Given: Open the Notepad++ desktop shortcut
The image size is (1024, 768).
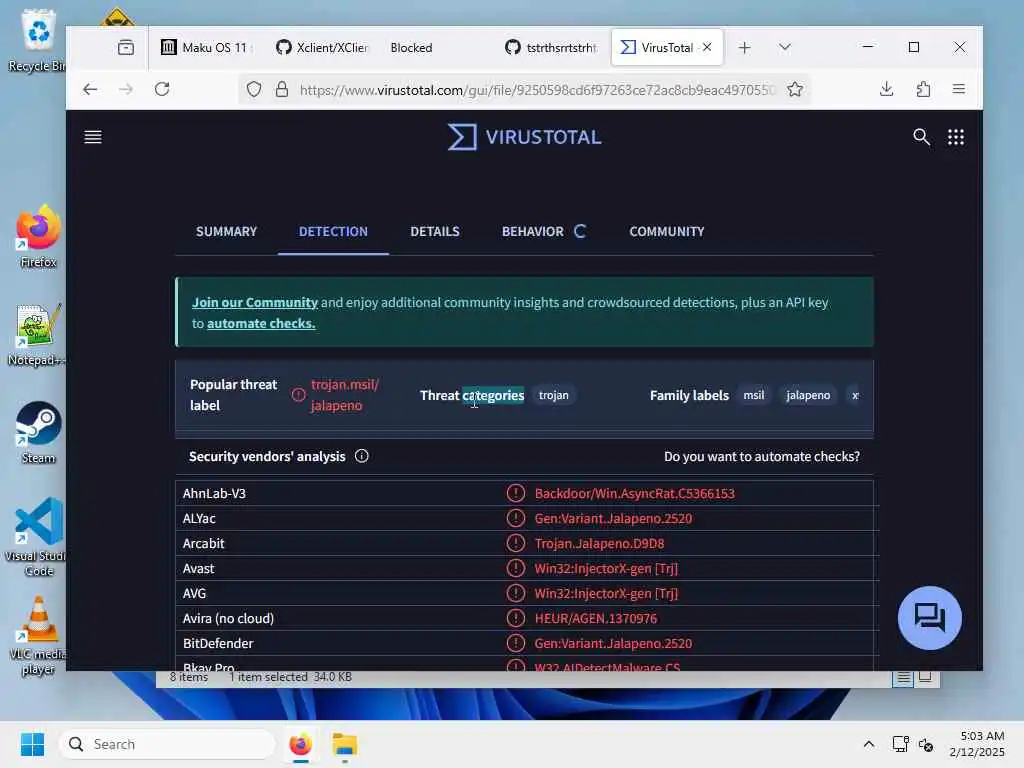Looking at the screenshot, I should 38,334.
